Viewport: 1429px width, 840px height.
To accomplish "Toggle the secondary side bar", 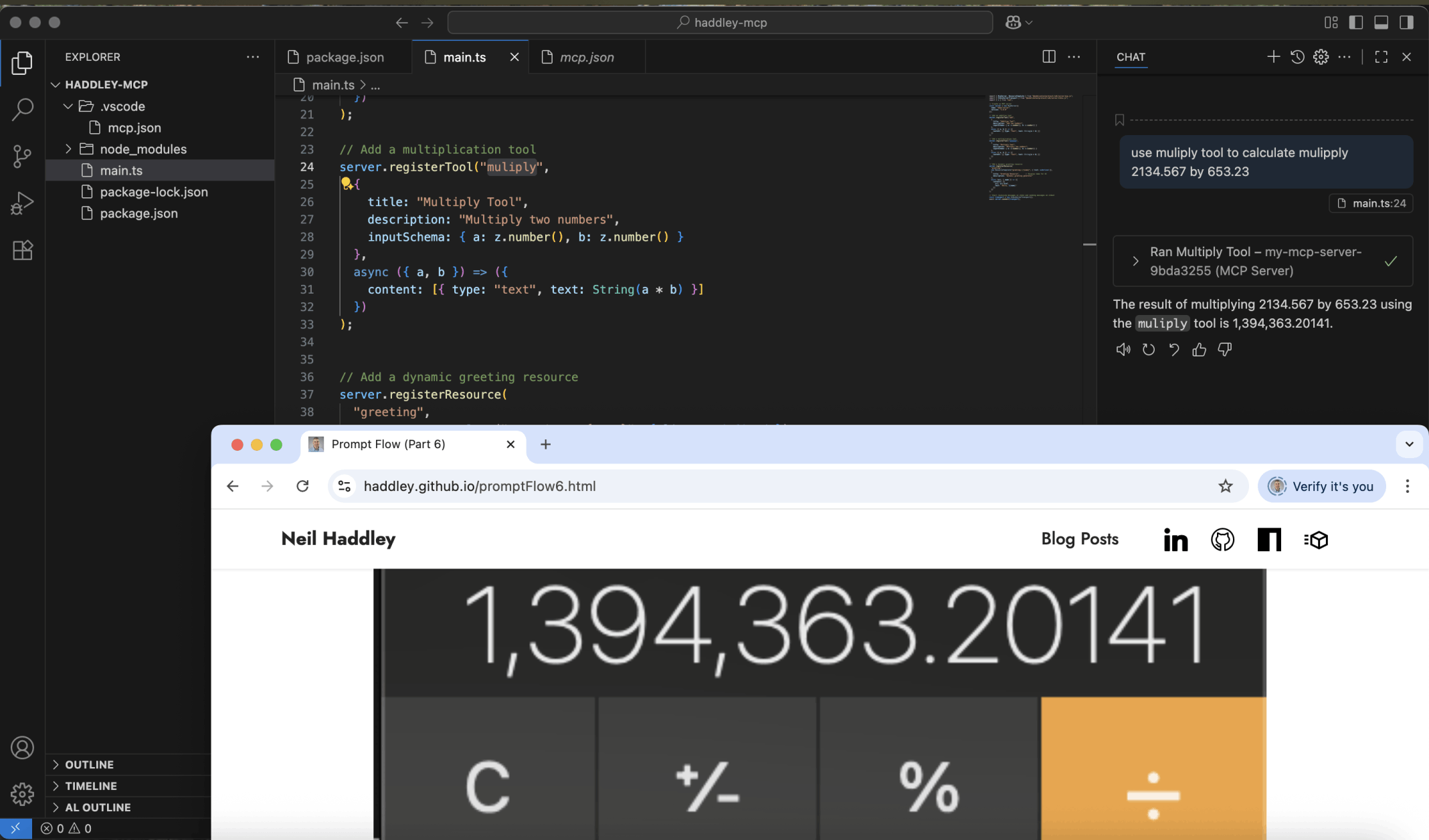I will (1406, 22).
